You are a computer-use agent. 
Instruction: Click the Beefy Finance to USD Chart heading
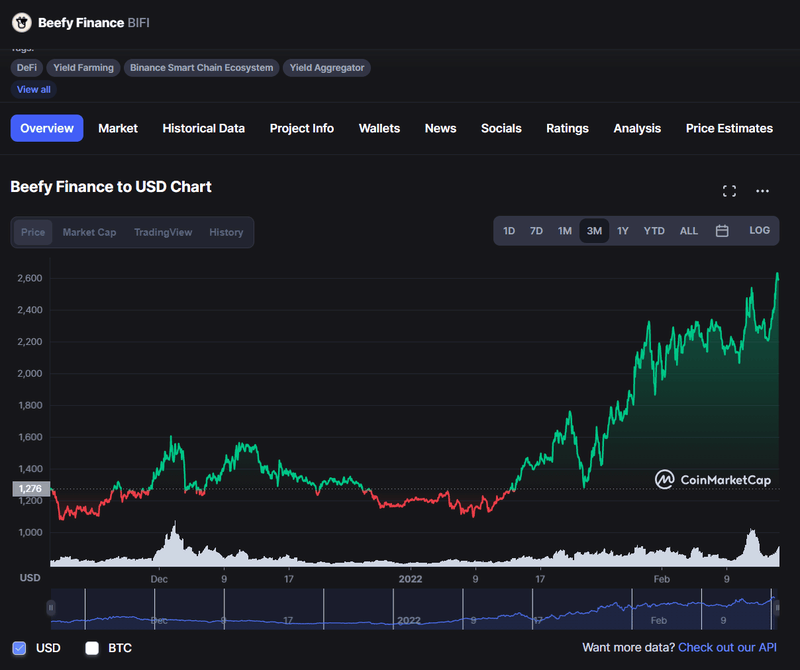[x=111, y=187]
